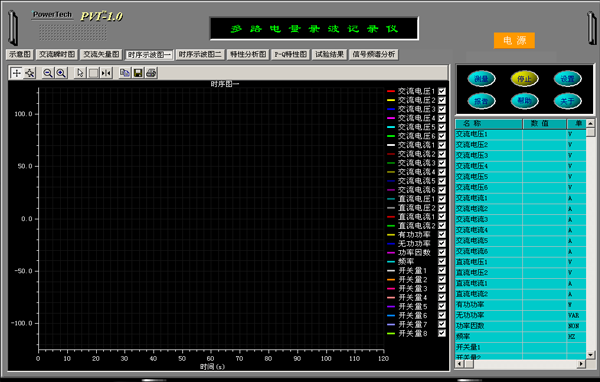Click the zoom in magnifier icon
The width and height of the screenshot is (600, 382).
click(x=61, y=73)
